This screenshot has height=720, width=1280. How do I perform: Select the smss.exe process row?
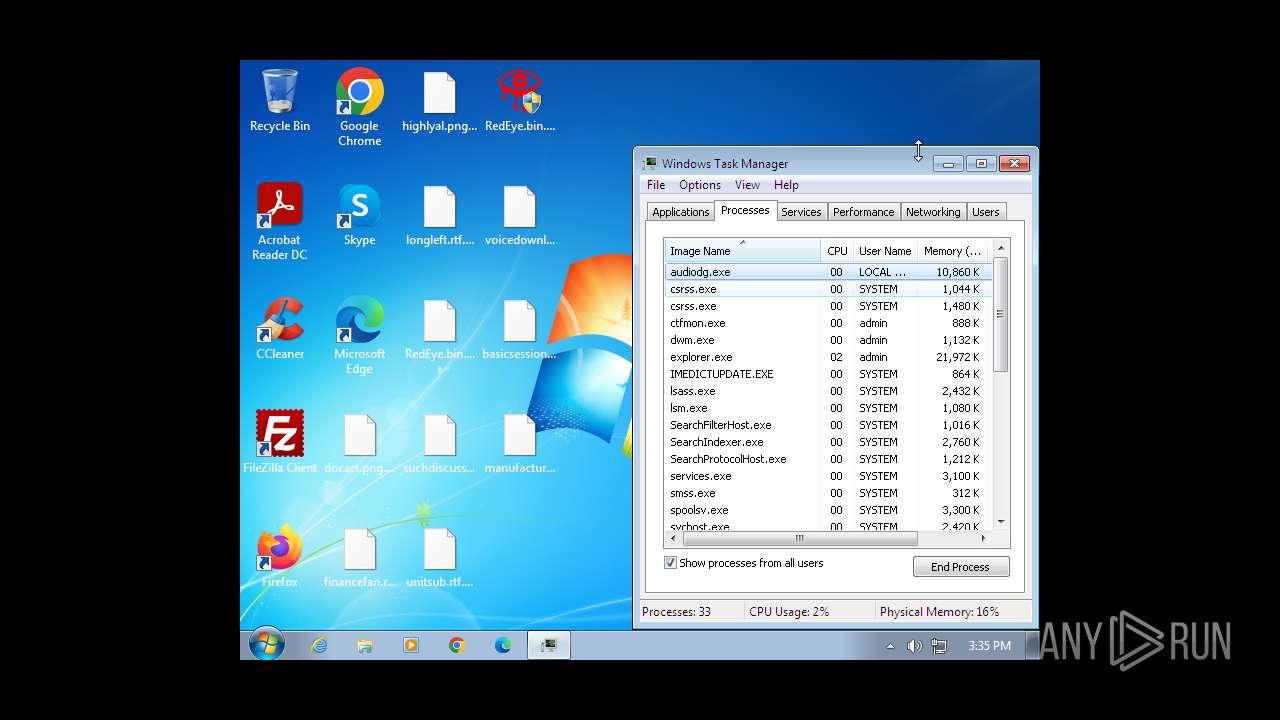point(828,493)
